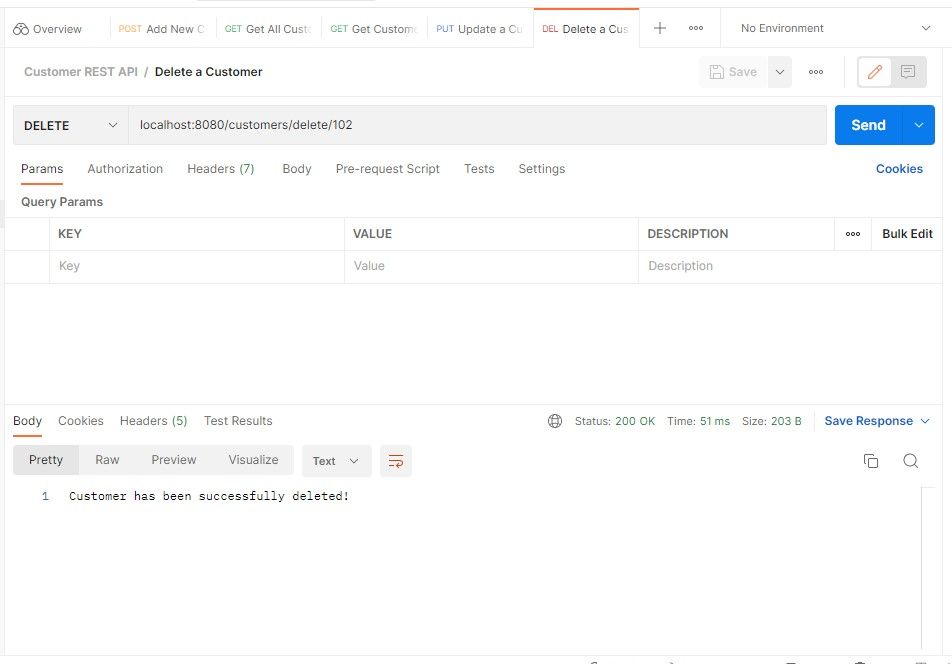This screenshot has height=664, width=952.
Task: Toggle line wrapping in response body
Action: [x=396, y=461]
